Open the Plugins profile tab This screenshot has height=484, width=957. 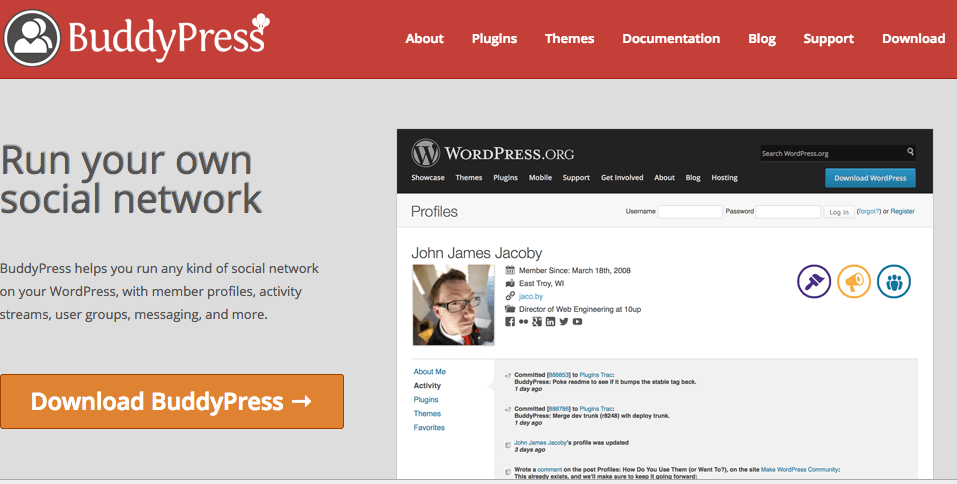pyautogui.click(x=426, y=400)
